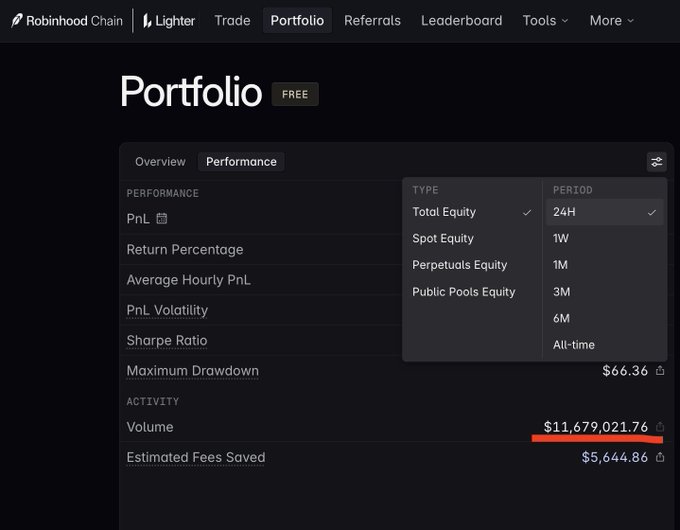Click the Lighter logo icon
The image size is (680, 530).
[147, 20]
